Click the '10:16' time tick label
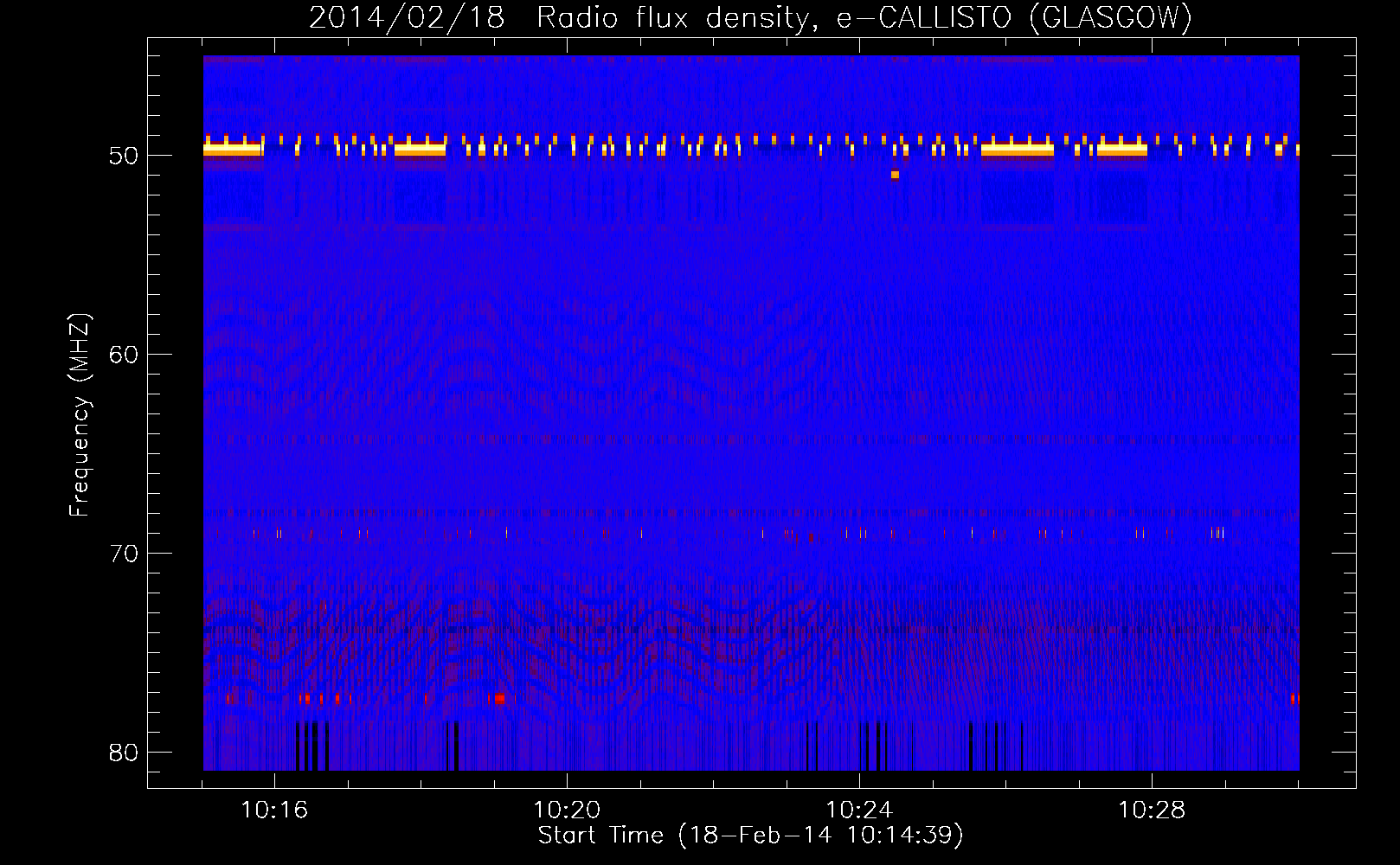The width and height of the screenshot is (1400, 865). point(274,811)
